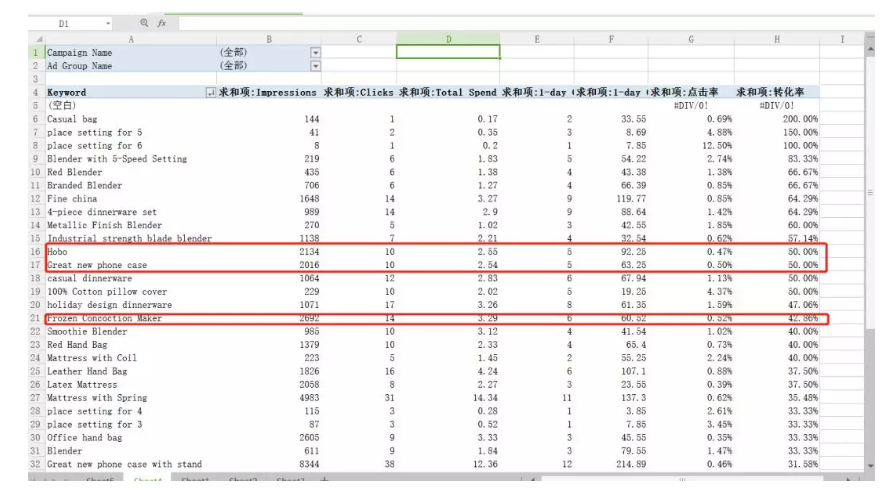Screen dimensions: 884x490
Task: Open the Campaign Name filter dropdown
Action: point(316,52)
